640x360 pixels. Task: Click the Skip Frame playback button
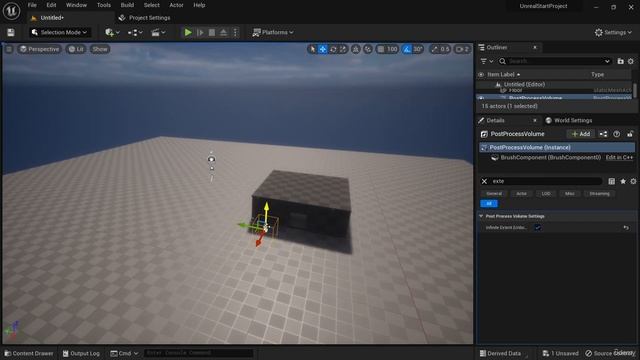pyautogui.click(x=200, y=32)
